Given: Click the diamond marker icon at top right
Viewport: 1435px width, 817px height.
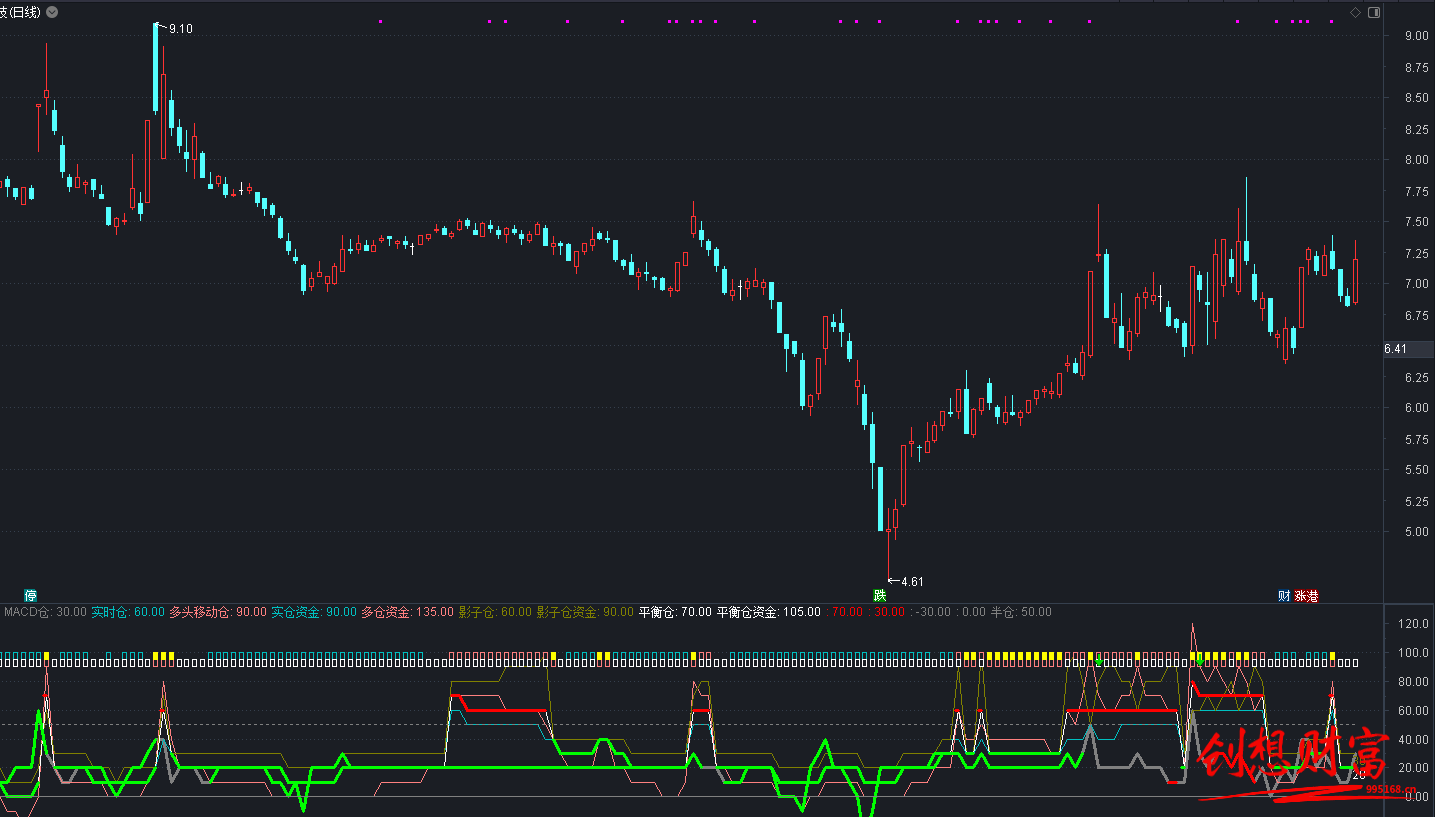Looking at the screenshot, I should coord(1356,12).
